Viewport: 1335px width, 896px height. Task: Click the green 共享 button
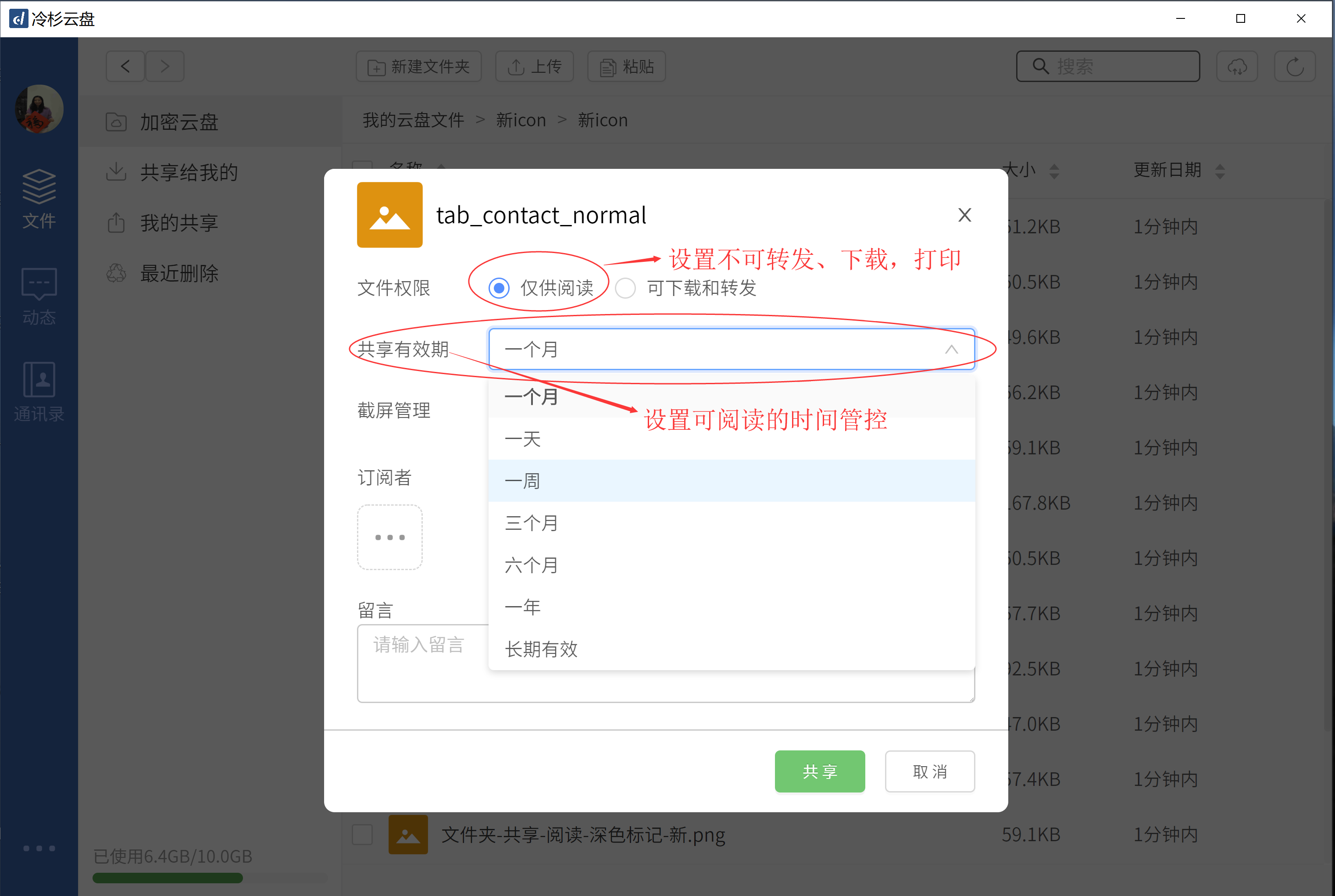point(819,771)
